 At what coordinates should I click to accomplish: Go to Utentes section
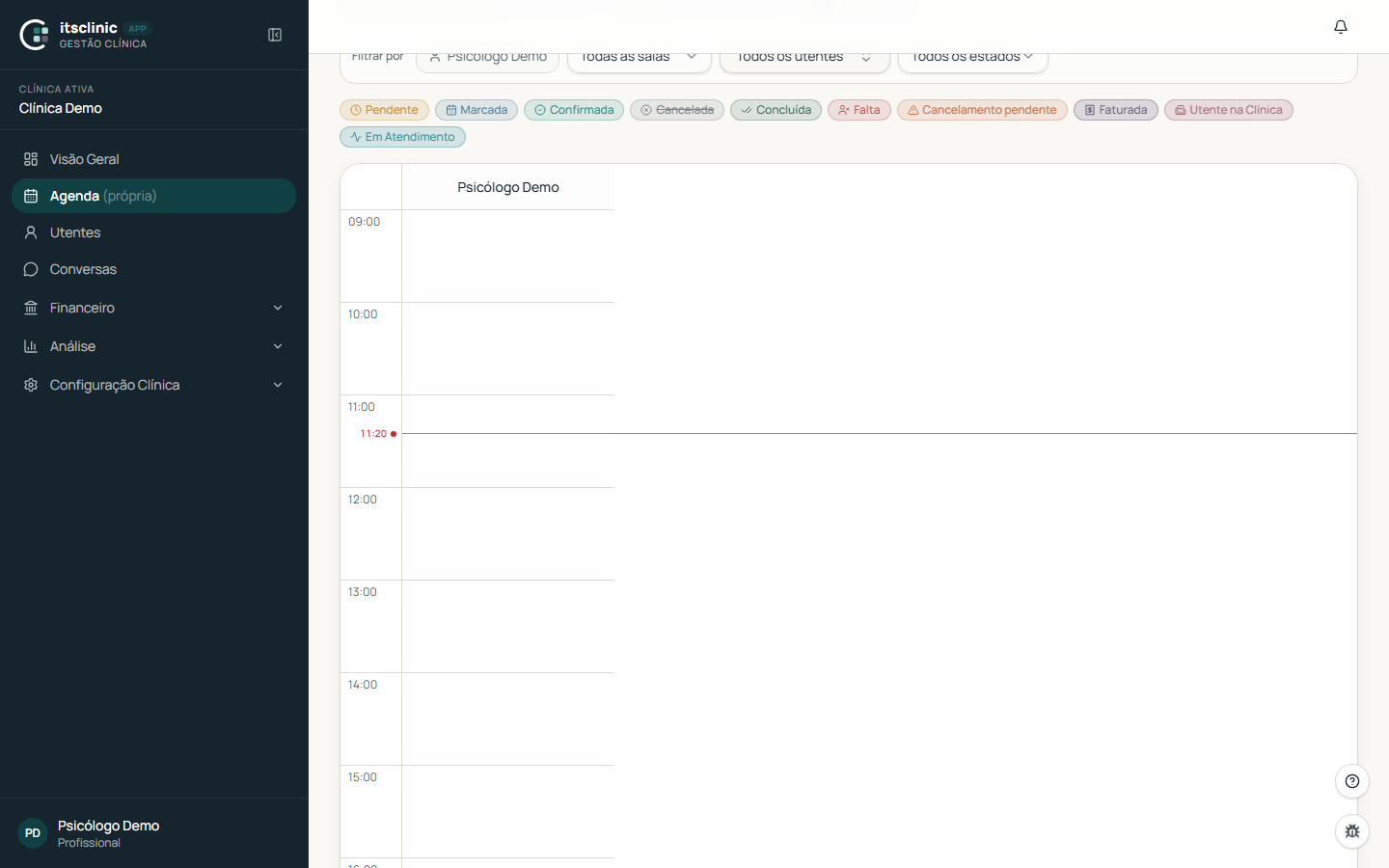154,232
